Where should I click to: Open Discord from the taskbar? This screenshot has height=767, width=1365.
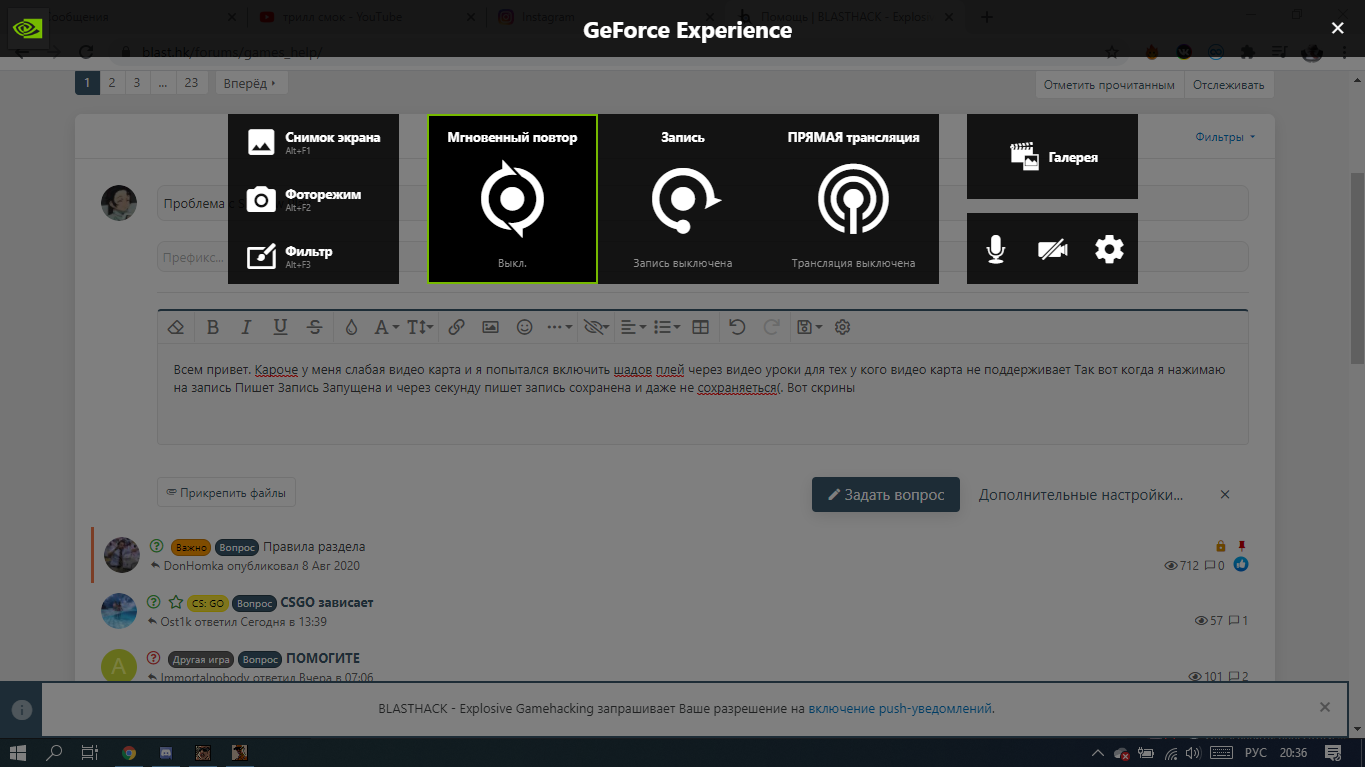point(165,752)
